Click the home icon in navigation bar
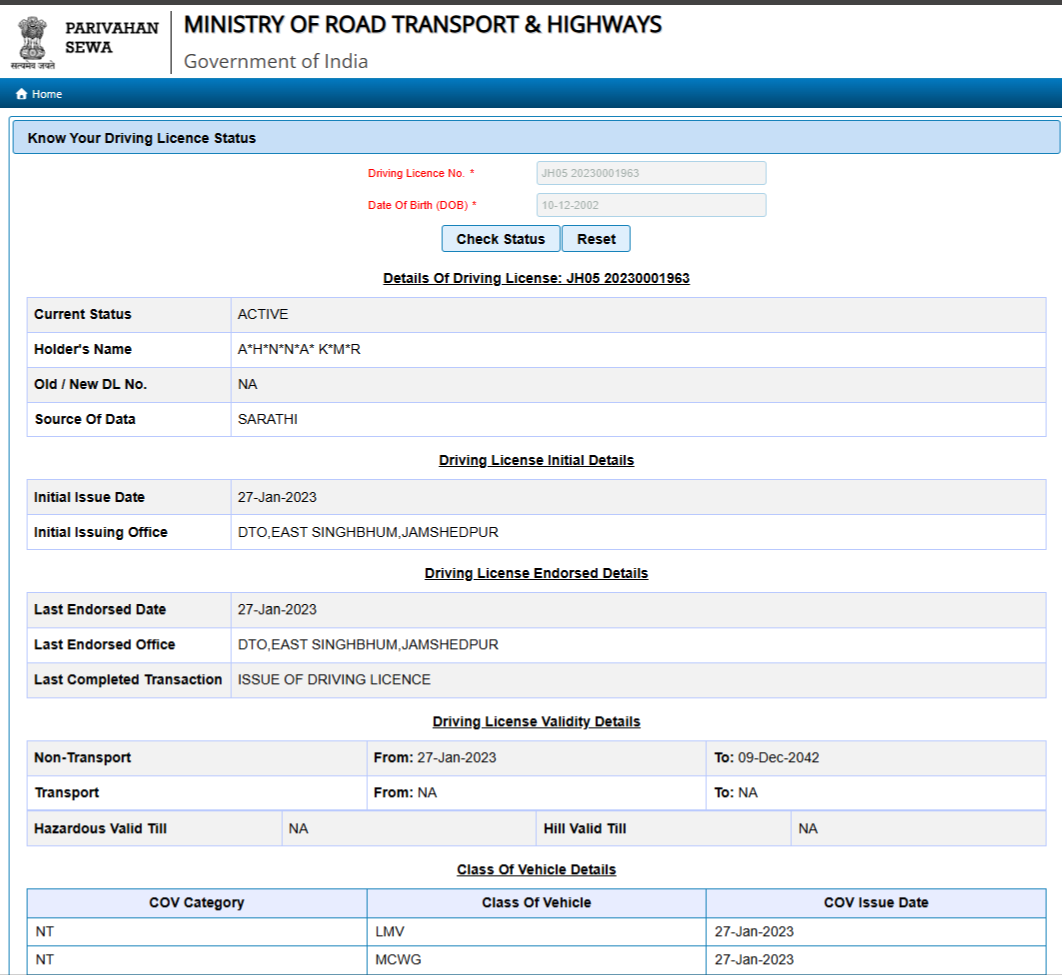 tap(21, 94)
